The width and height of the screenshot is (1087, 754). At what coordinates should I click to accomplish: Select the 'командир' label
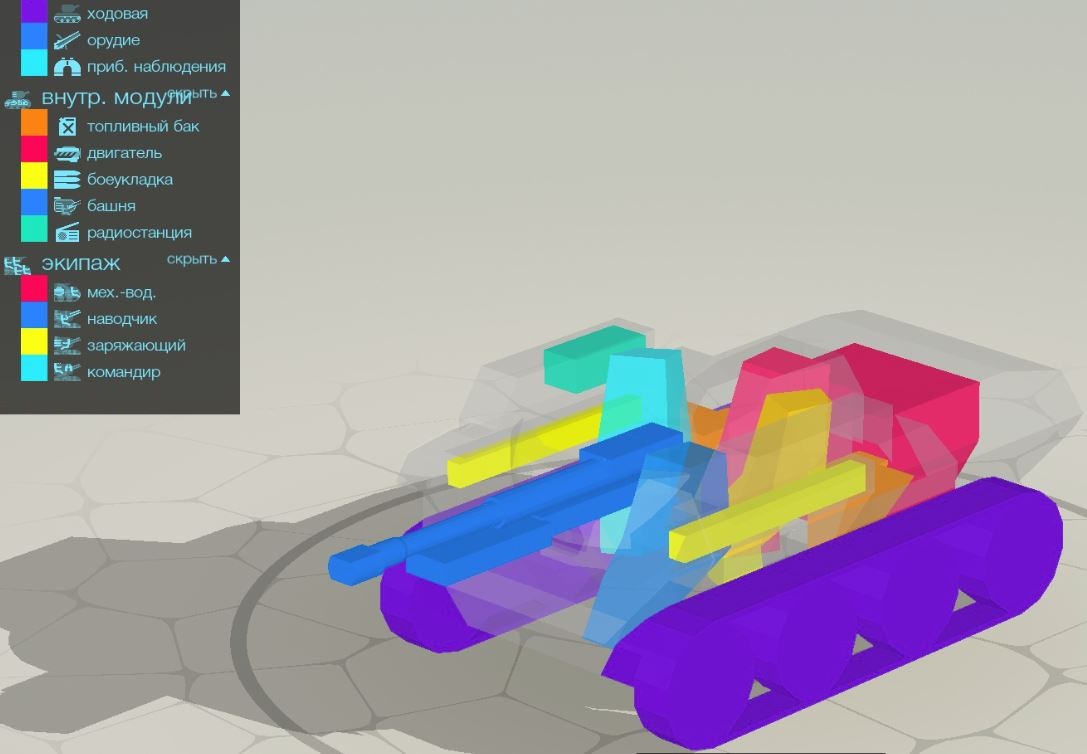coord(123,372)
